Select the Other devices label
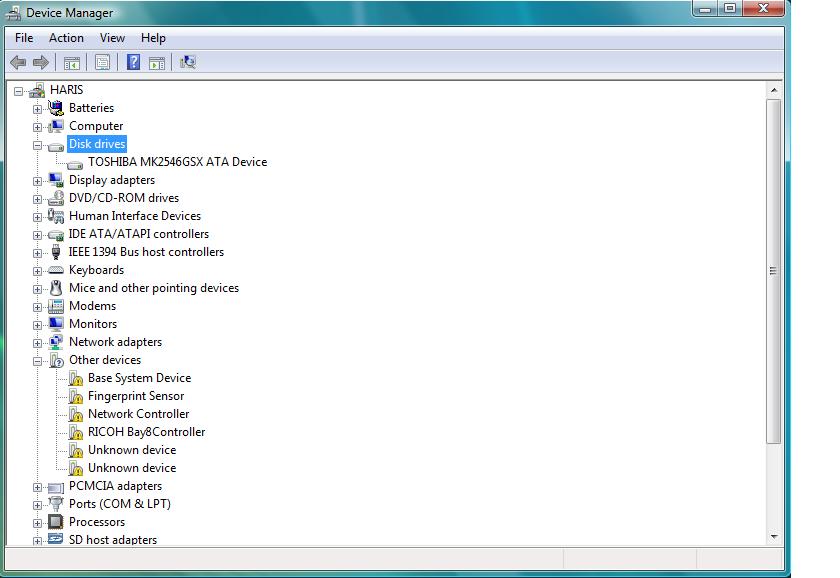Viewport: 840px width, 578px height. (105, 360)
